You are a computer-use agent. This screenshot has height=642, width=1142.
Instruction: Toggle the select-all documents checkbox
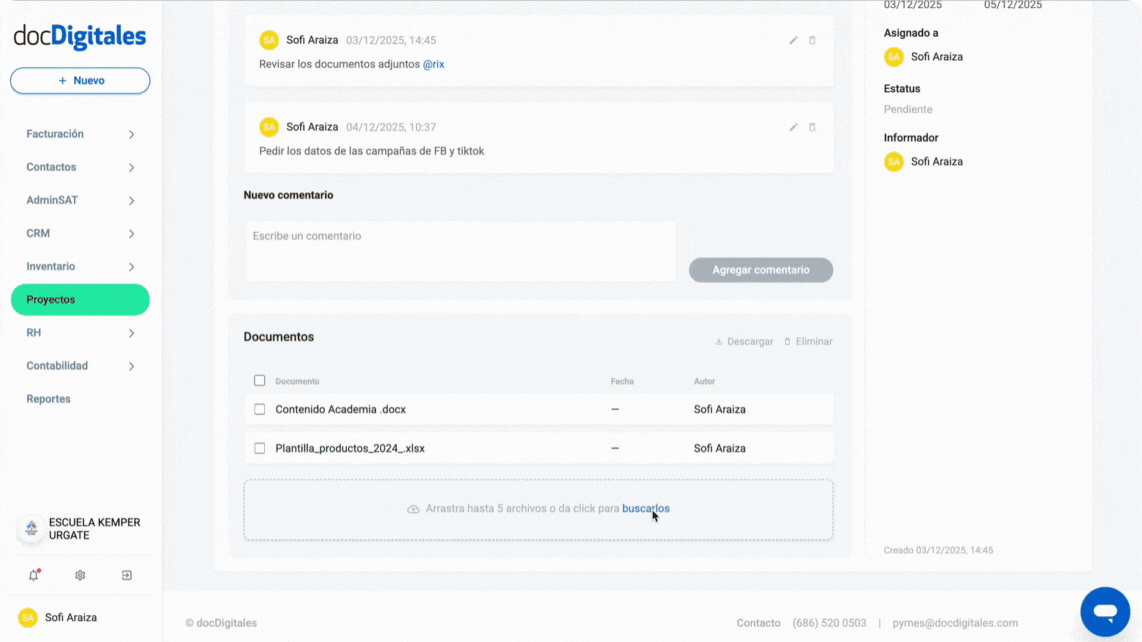pyautogui.click(x=259, y=380)
